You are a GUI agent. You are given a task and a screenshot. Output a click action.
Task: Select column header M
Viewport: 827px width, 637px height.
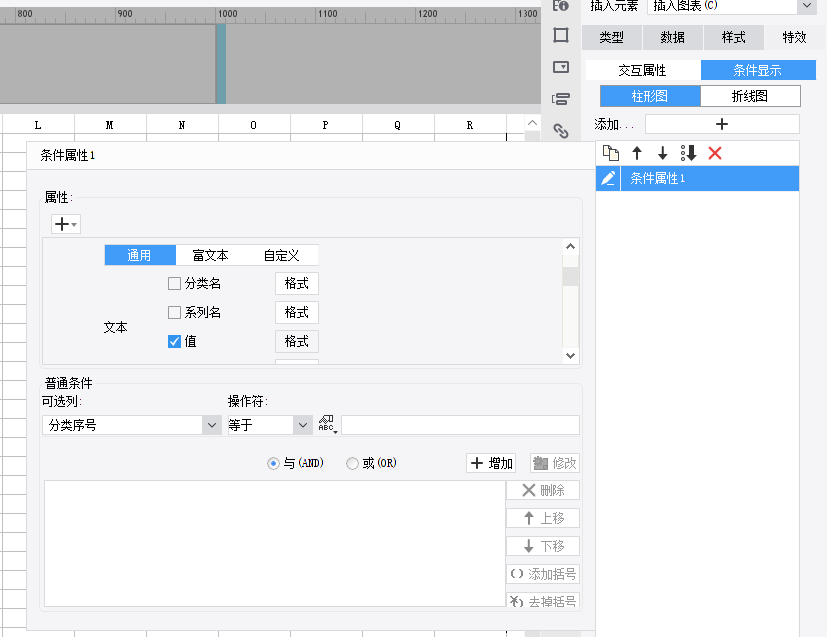110,125
